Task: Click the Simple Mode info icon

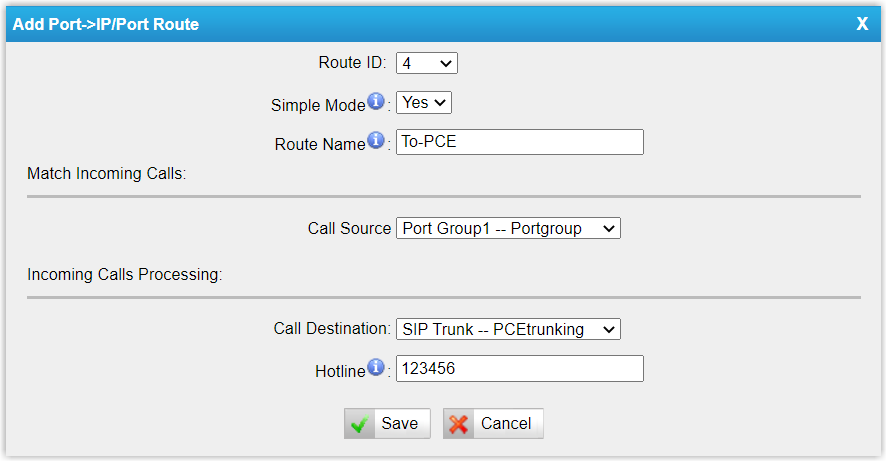Action: pyautogui.click(x=376, y=102)
